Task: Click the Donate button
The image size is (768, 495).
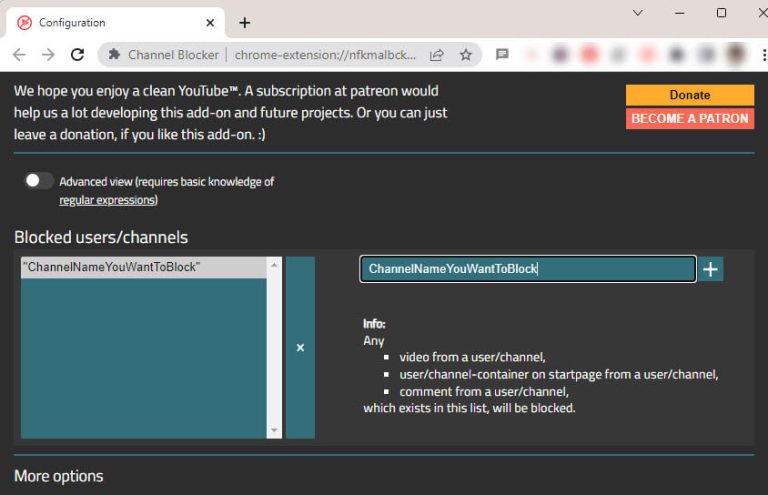Action: [689, 95]
